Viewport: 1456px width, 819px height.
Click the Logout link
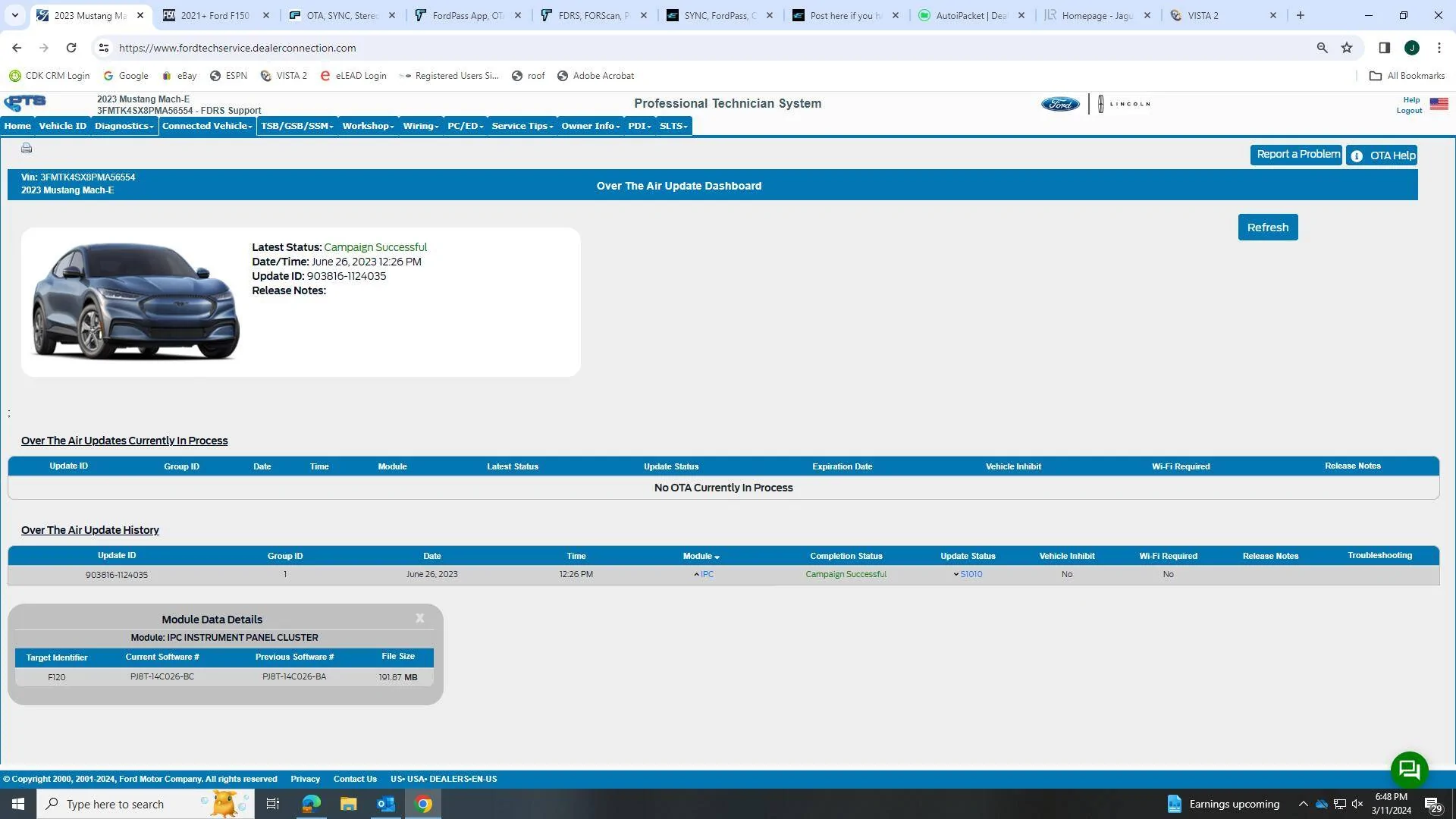pos(1409,111)
